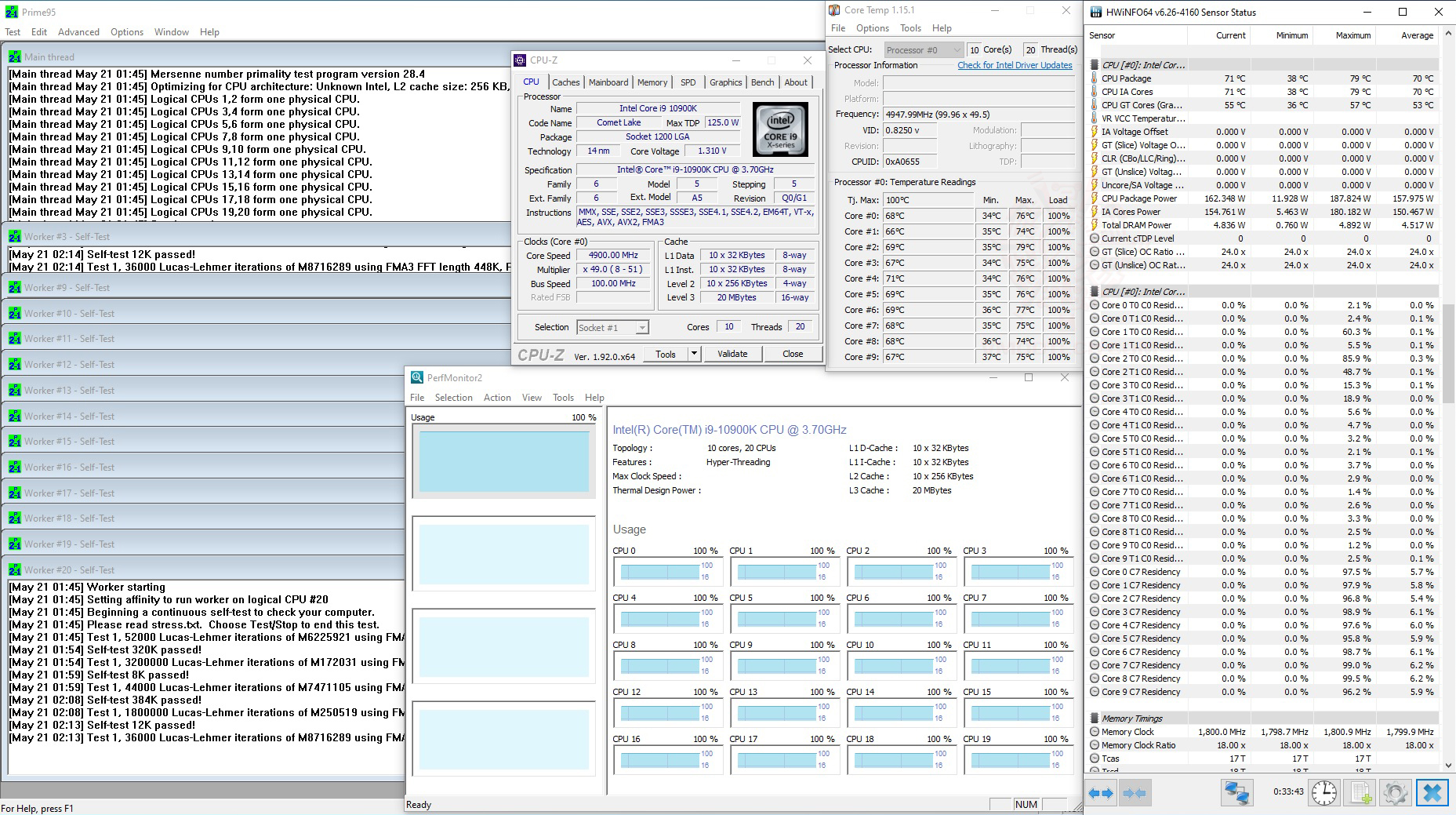The width and height of the screenshot is (1456, 815).
Task: Click the Validate button in CPU-Z
Action: click(732, 354)
